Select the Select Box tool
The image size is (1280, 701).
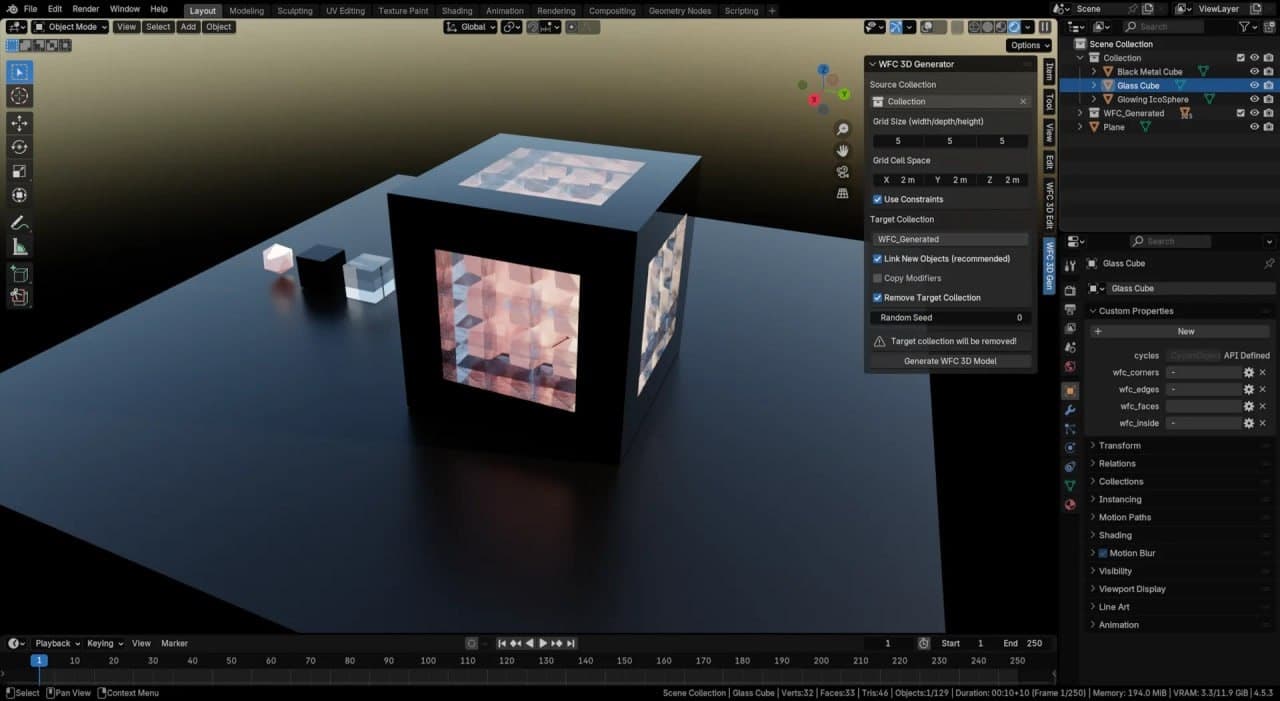click(x=19, y=72)
